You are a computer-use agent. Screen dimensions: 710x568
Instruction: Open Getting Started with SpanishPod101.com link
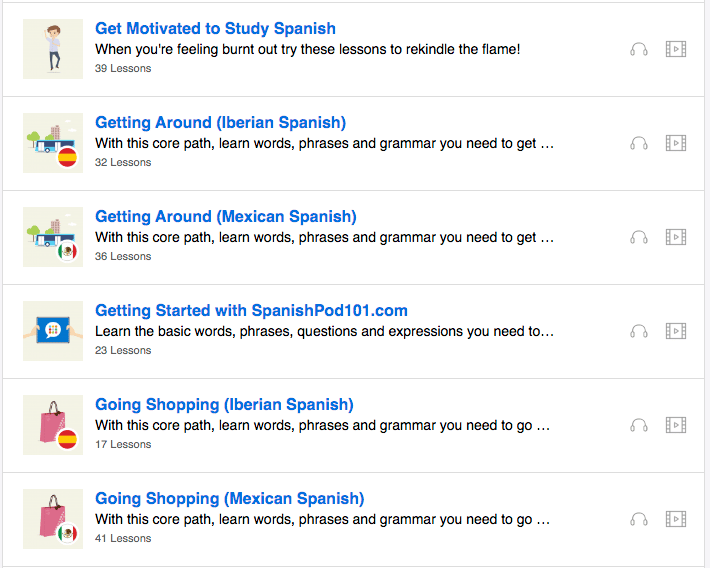[x=251, y=311]
